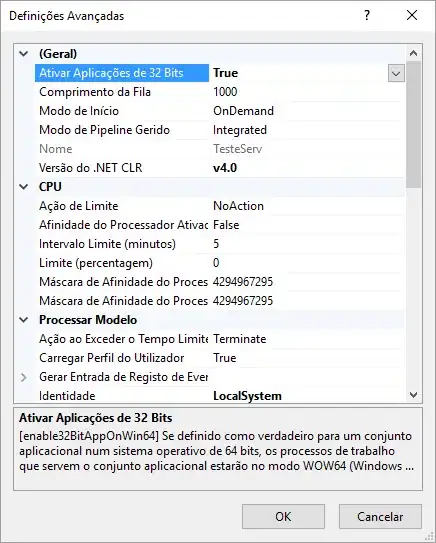436x543 pixels.
Task: Click the NoAction value field
Action: (x=238, y=206)
